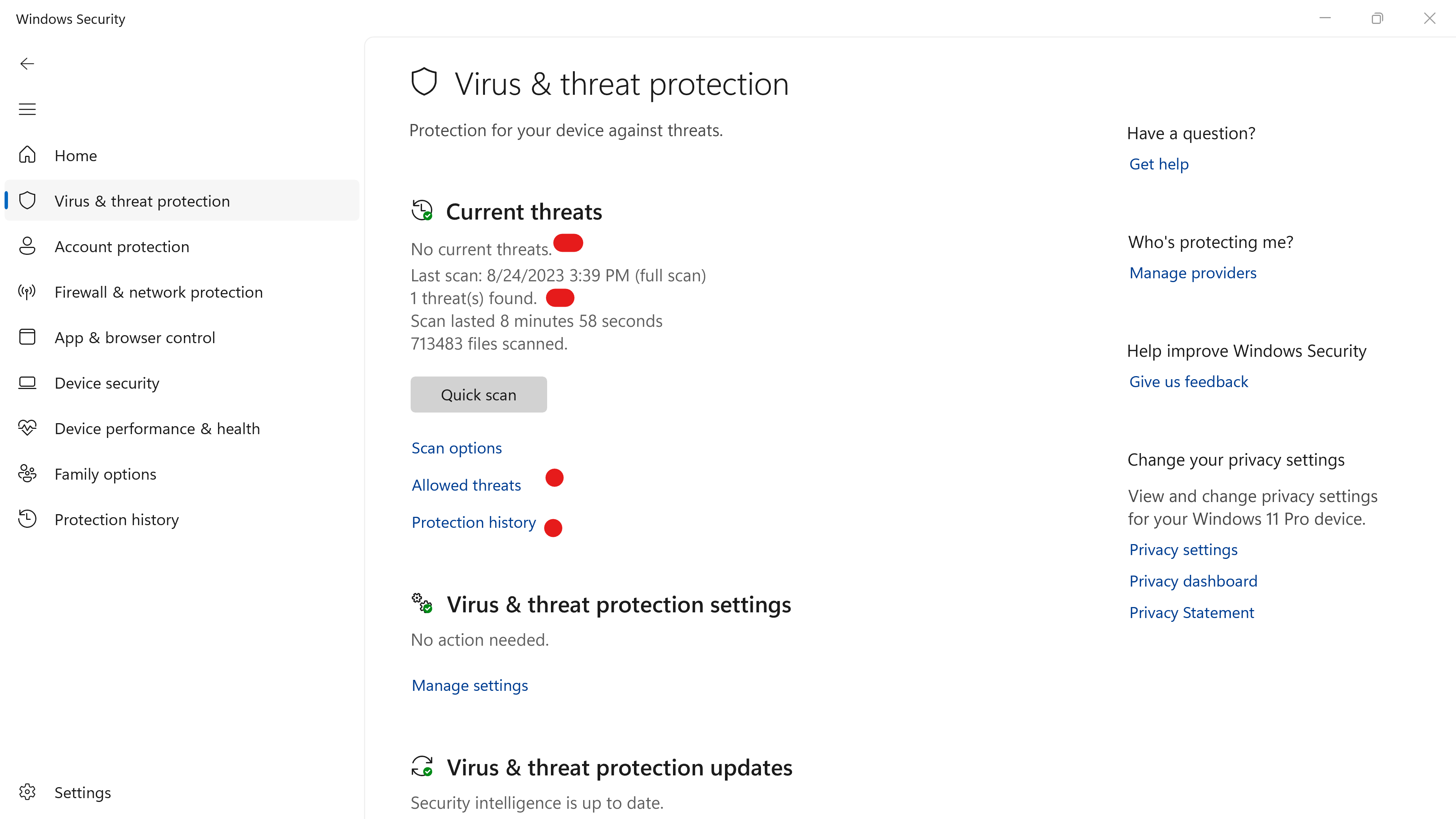Open Privacy dashboard link
The height and width of the screenshot is (819, 1456).
[1192, 582]
